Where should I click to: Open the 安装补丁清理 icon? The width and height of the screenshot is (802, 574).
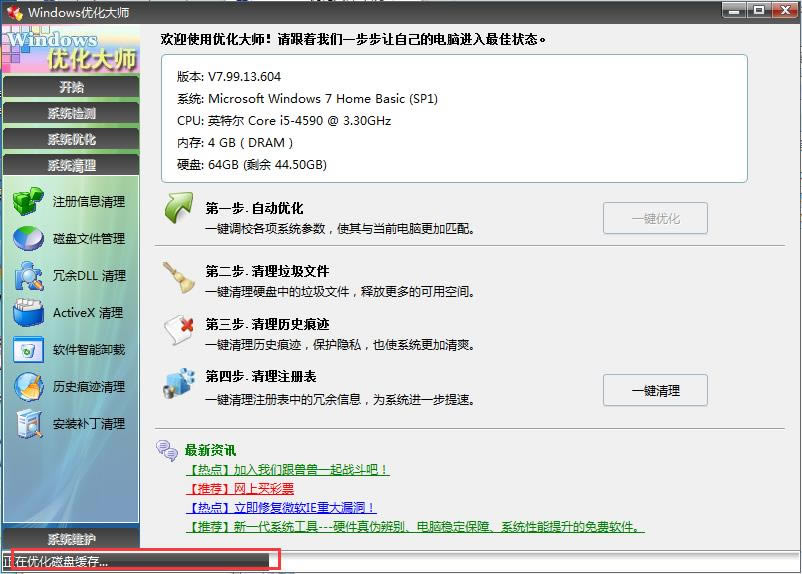(28, 424)
